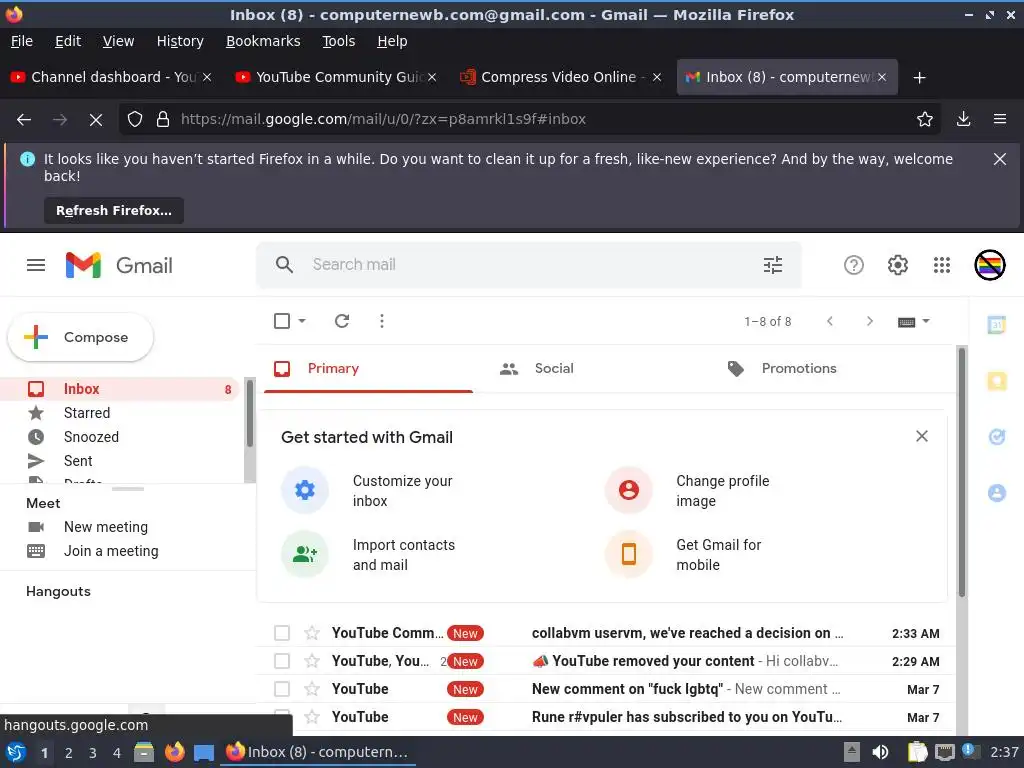
Task: Go to newer messages arrow
Action: tap(829, 321)
